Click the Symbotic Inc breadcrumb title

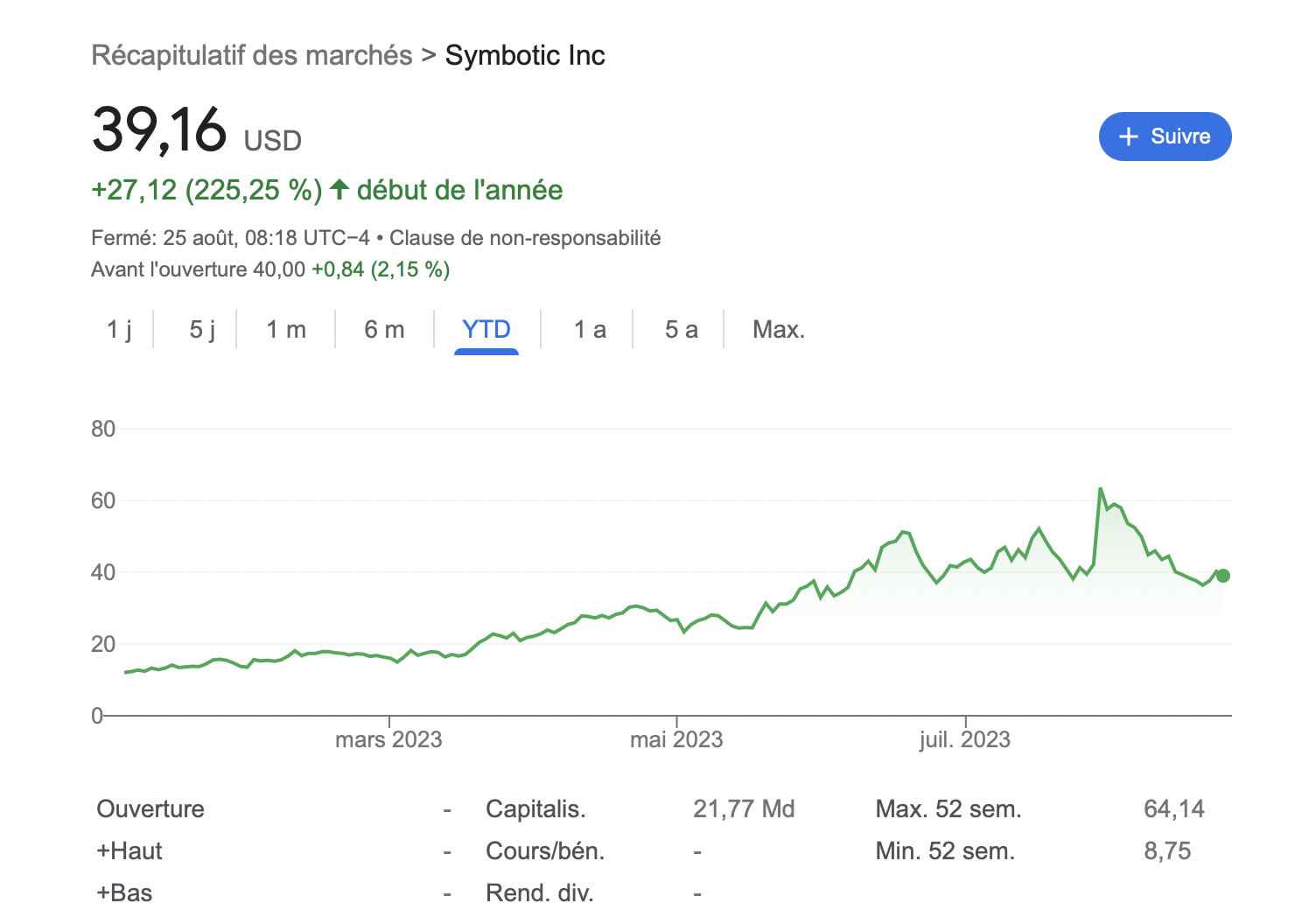[x=525, y=55]
